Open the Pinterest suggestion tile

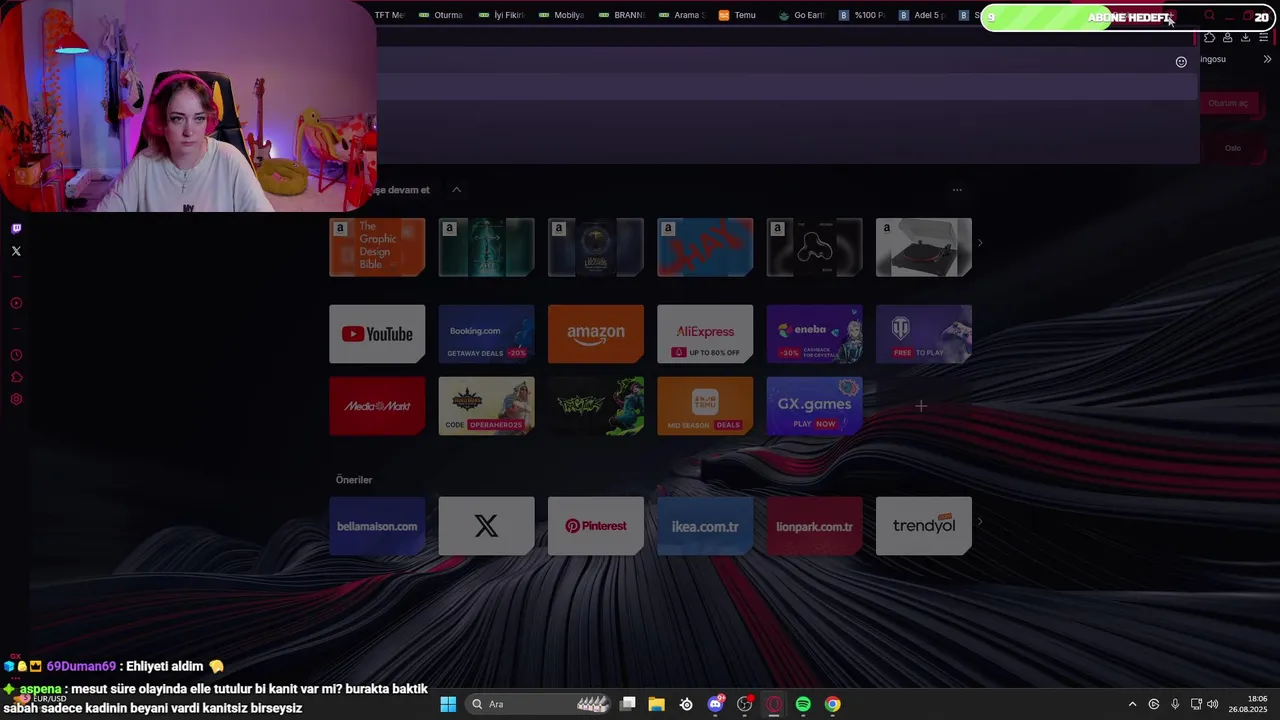coord(596,526)
